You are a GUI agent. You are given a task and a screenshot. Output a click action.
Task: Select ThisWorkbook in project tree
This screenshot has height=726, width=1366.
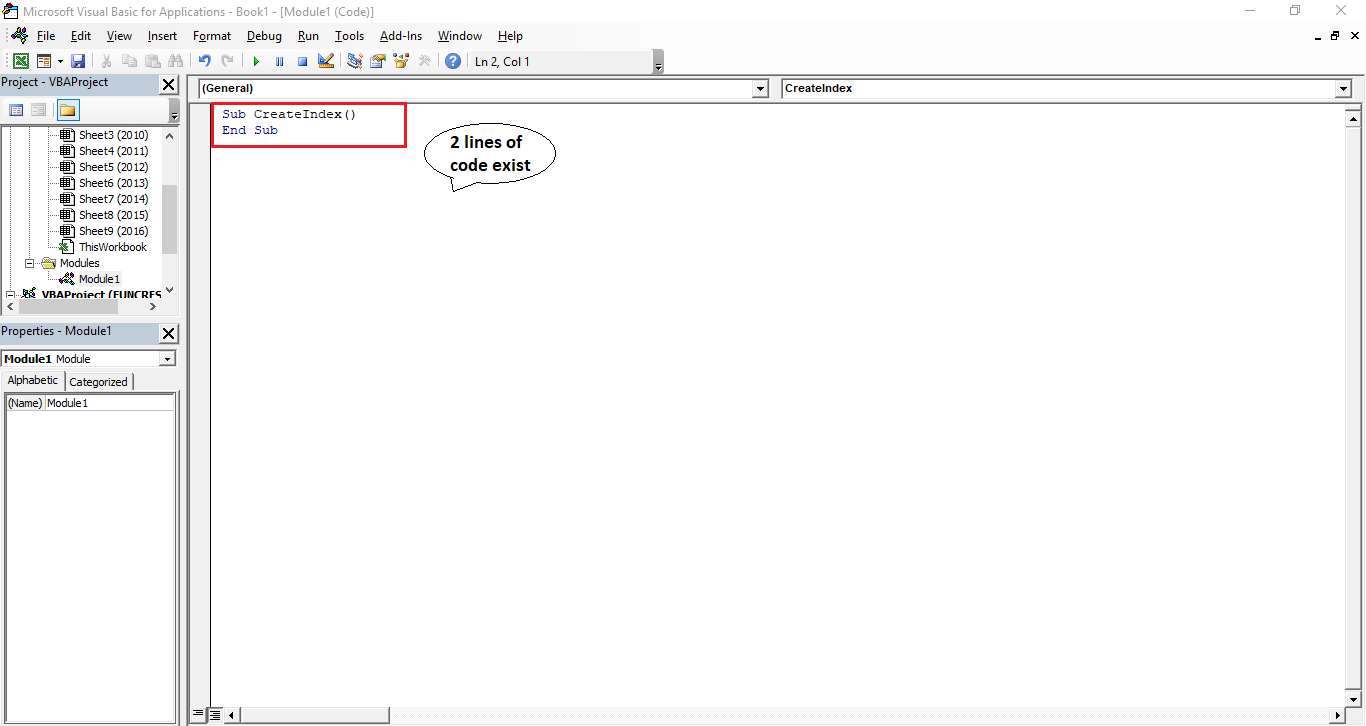coord(112,247)
